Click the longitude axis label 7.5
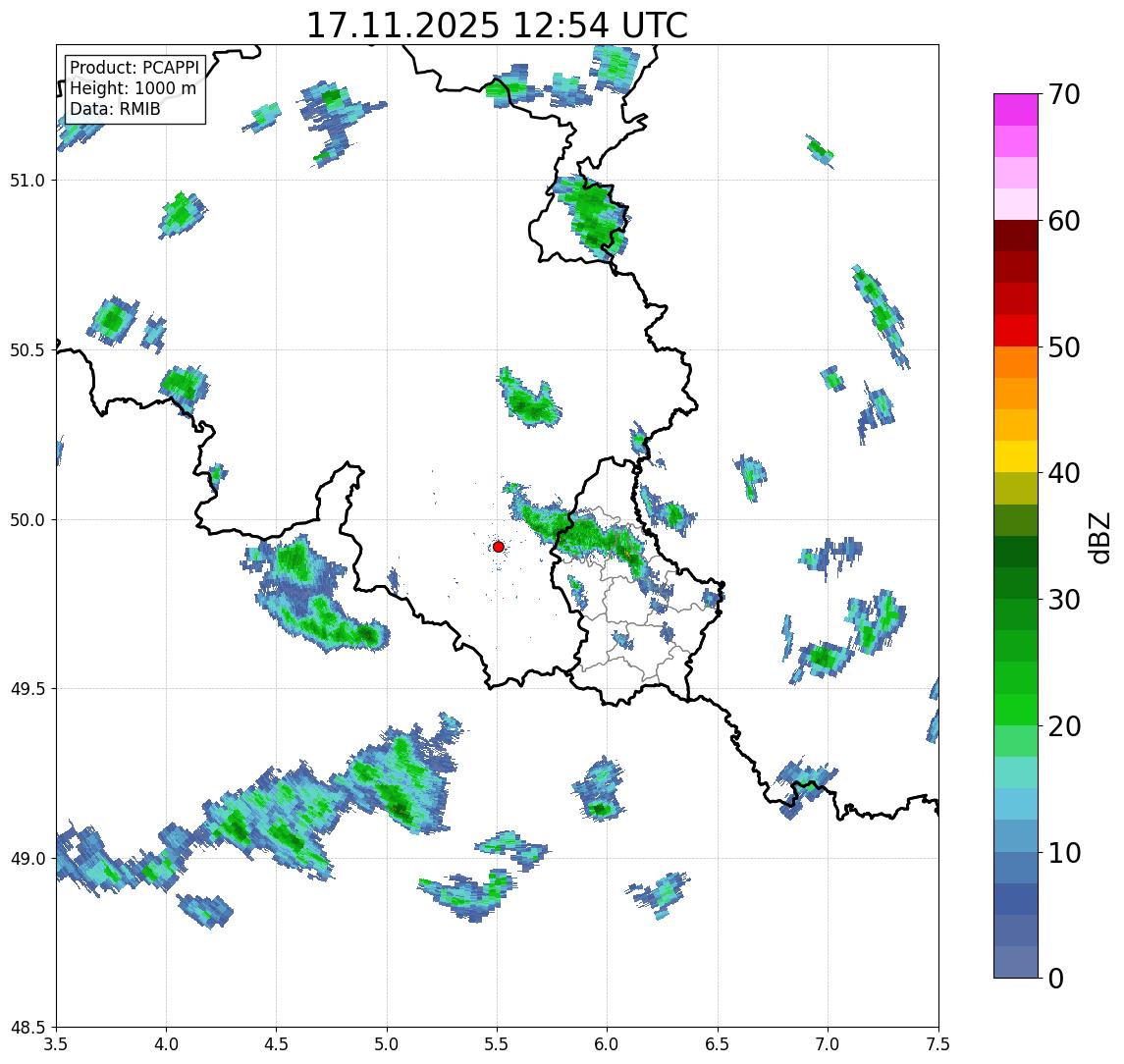 tap(938, 1044)
